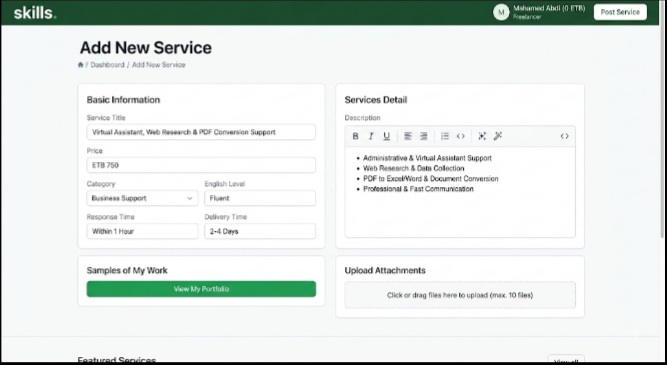Image resolution: width=667 pixels, height=365 pixels.
Task: Click the AI sparkle icon in editor toolbar
Action: 482,136
